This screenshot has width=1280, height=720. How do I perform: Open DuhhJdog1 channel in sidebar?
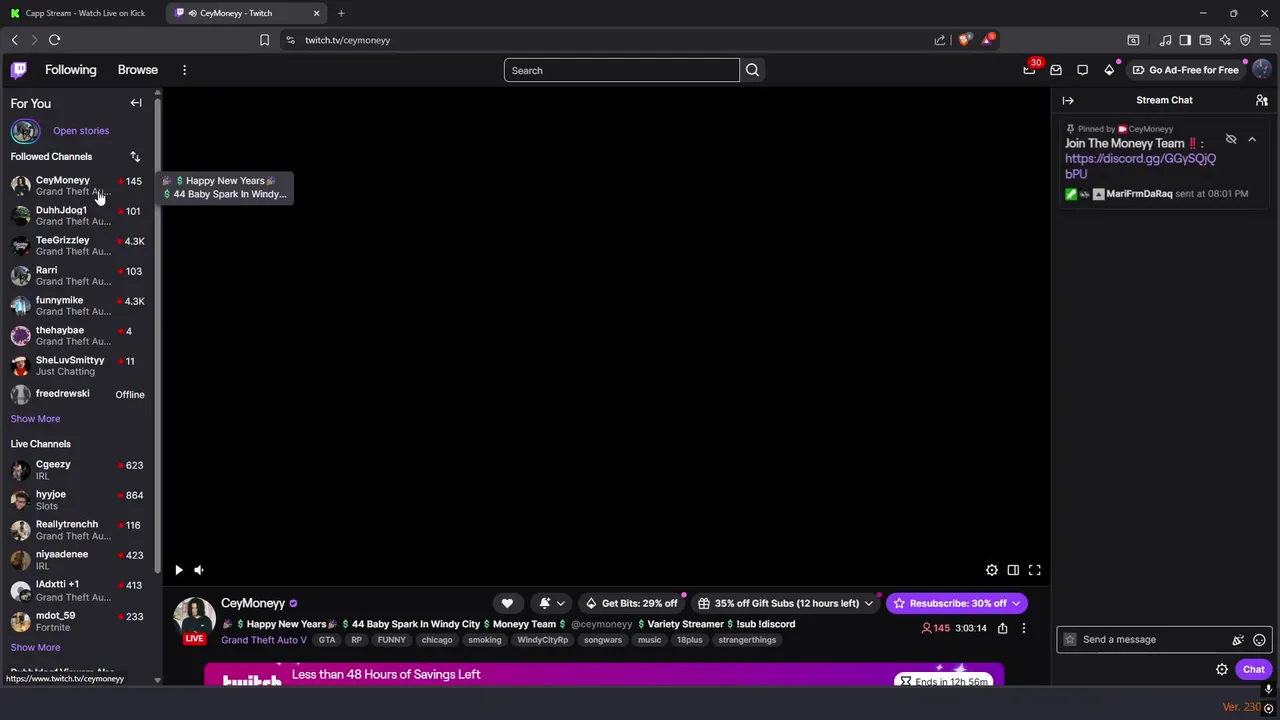78,216
